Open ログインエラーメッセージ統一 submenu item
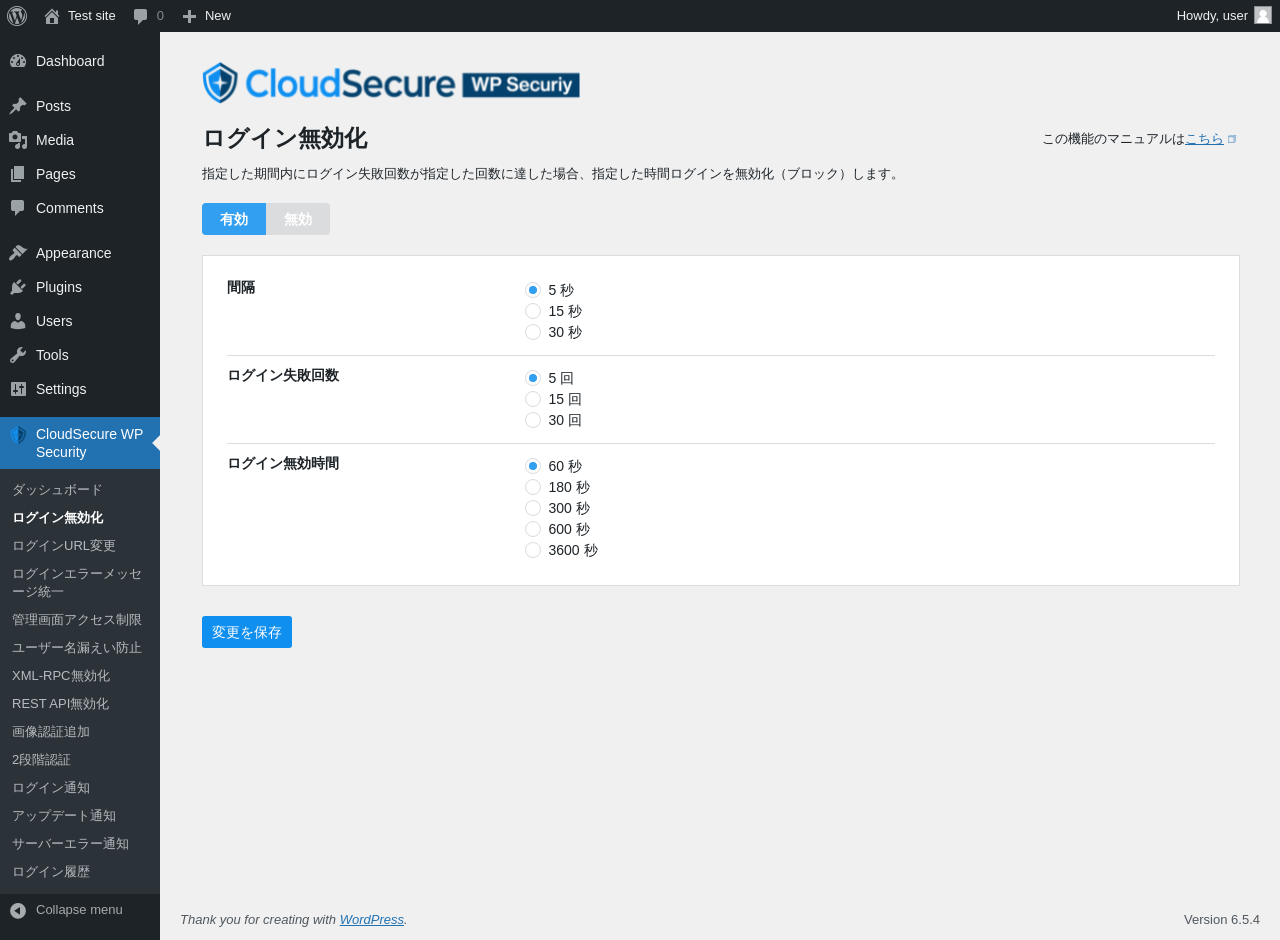Viewport: 1280px width, 940px height. click(x=80, y=583)
